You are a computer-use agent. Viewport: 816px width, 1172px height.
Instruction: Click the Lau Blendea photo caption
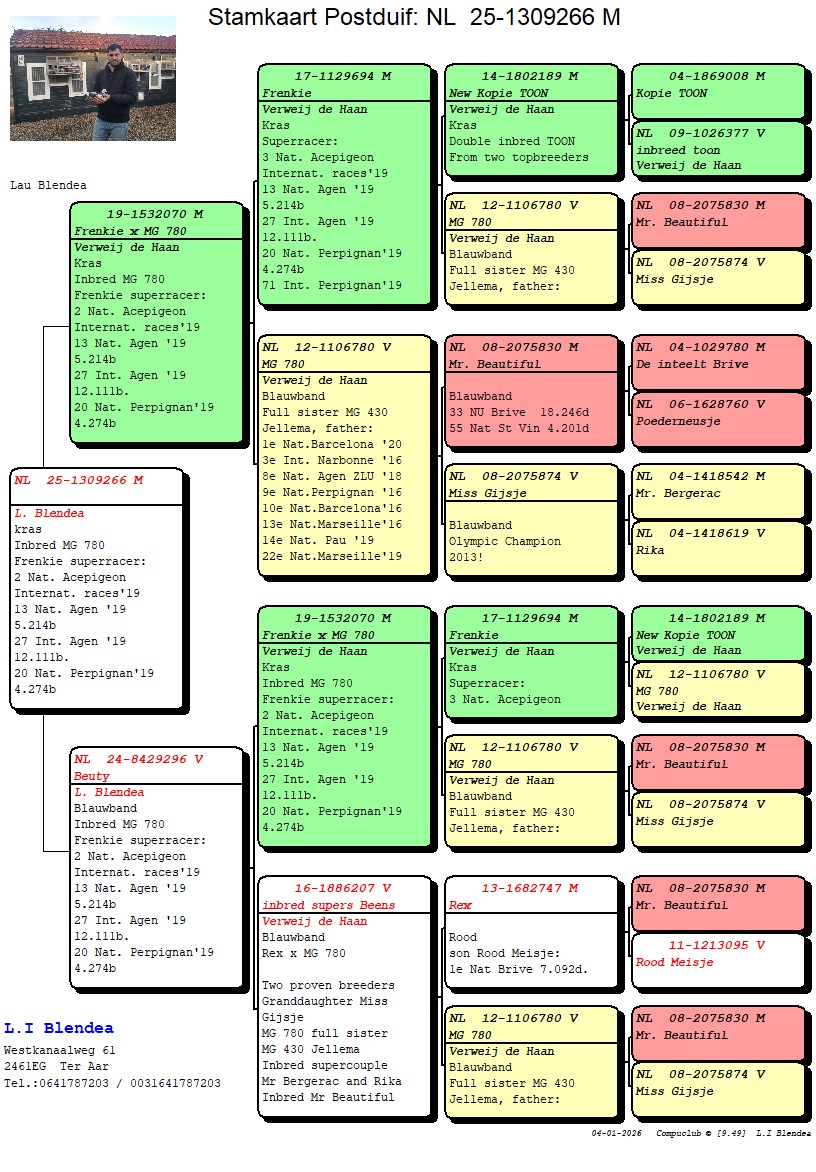pyautogui.click(x=48, y=185)
